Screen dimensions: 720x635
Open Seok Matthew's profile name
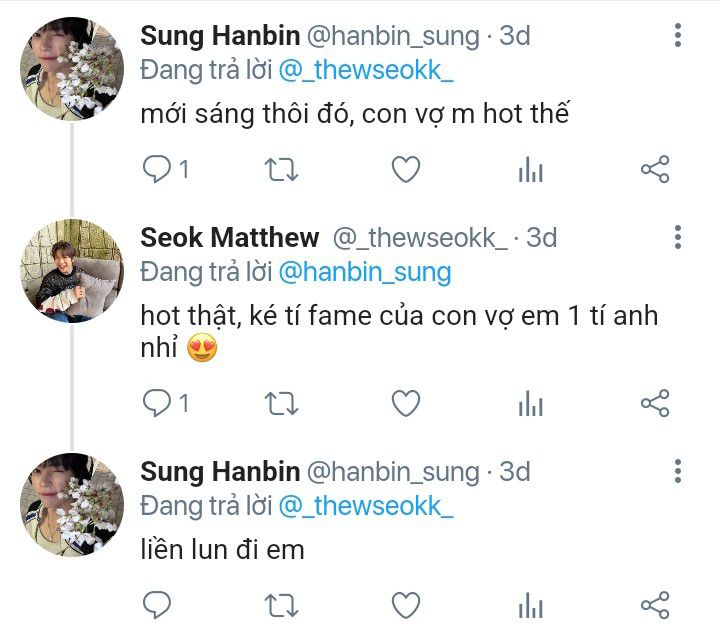tap(229, 238)
